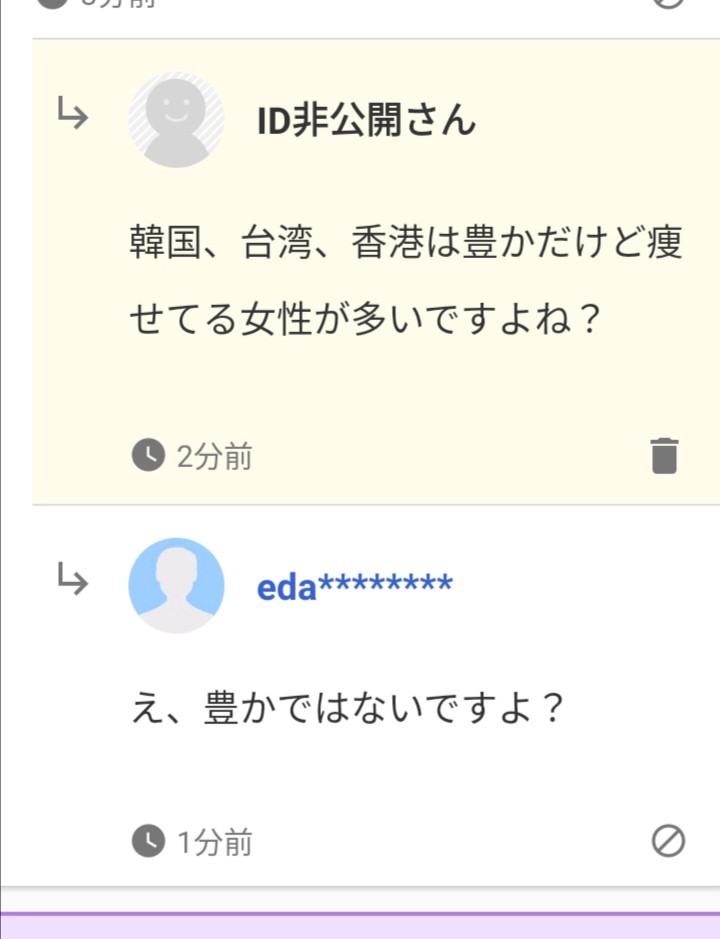Image resolution: width=720 pixels, height=939 pixels.
Task: Click the cut-off clock icon at top left
Action: point(55,3)
